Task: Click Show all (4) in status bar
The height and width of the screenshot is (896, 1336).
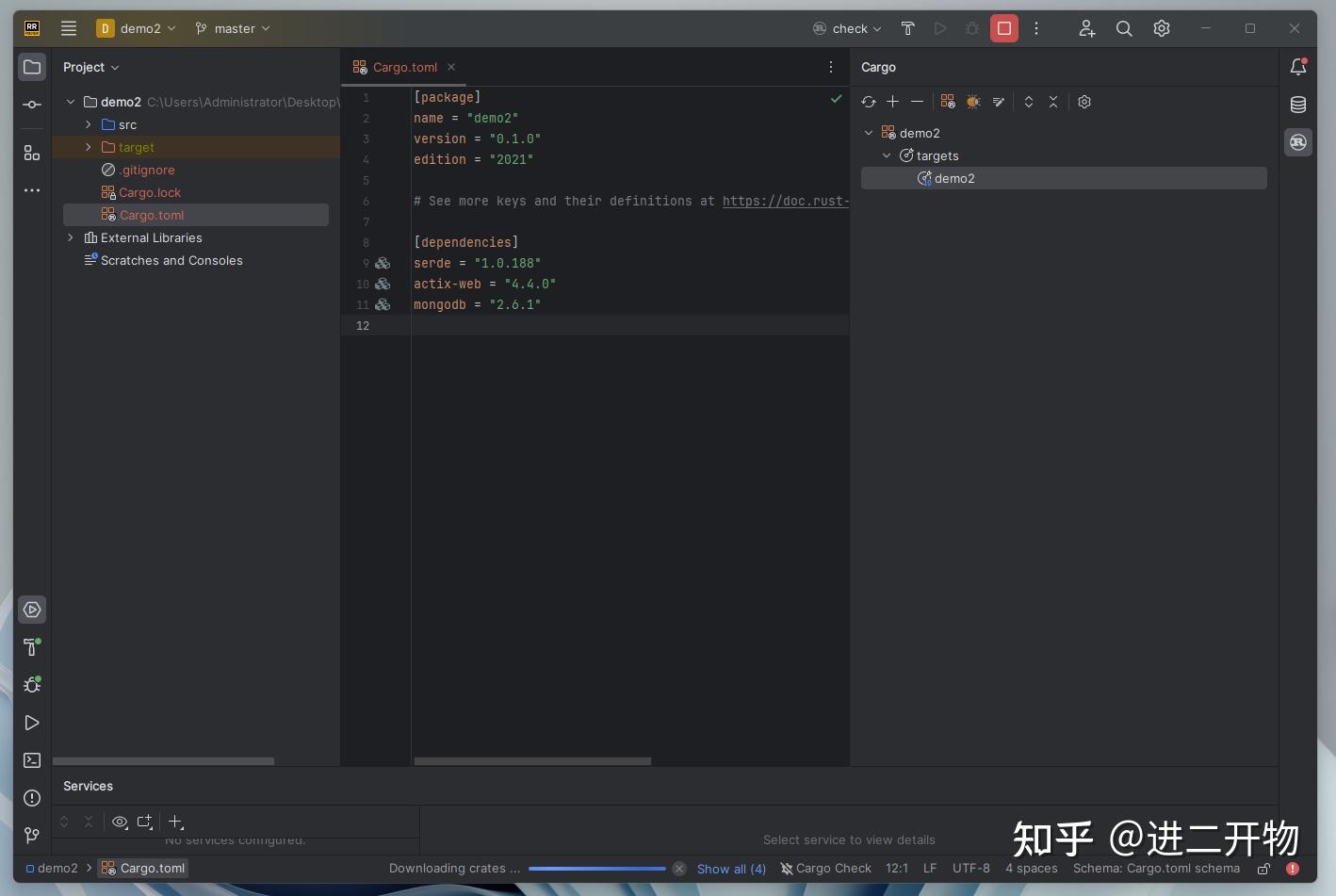Action: [731, 868]
